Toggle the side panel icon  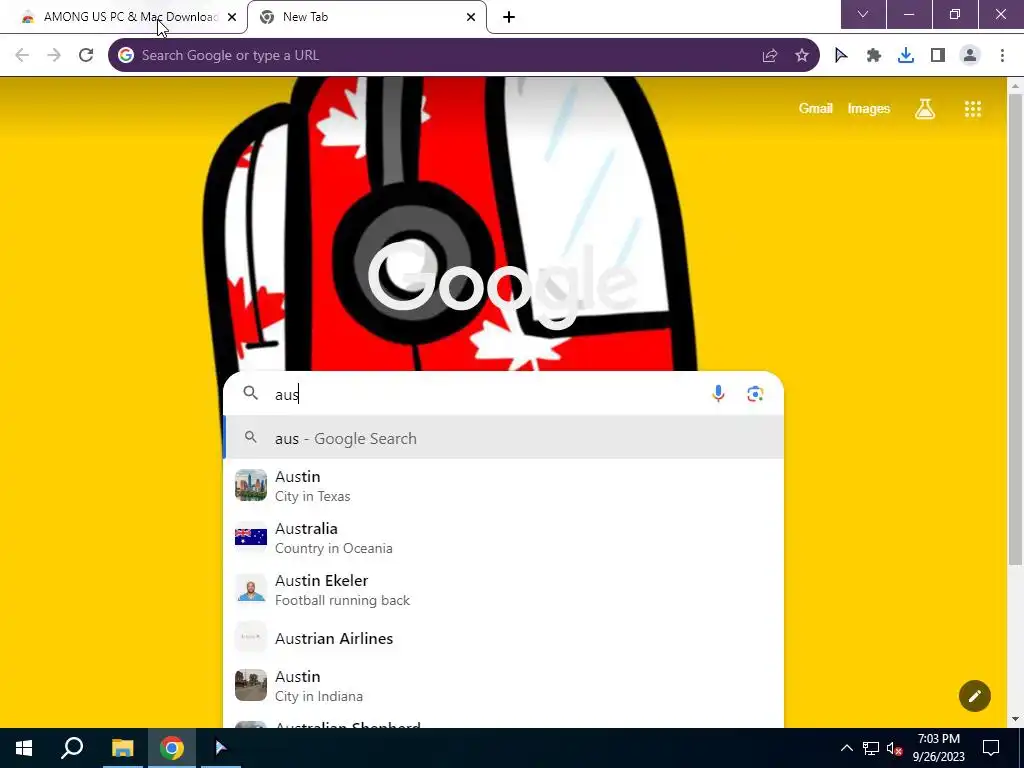938,56
